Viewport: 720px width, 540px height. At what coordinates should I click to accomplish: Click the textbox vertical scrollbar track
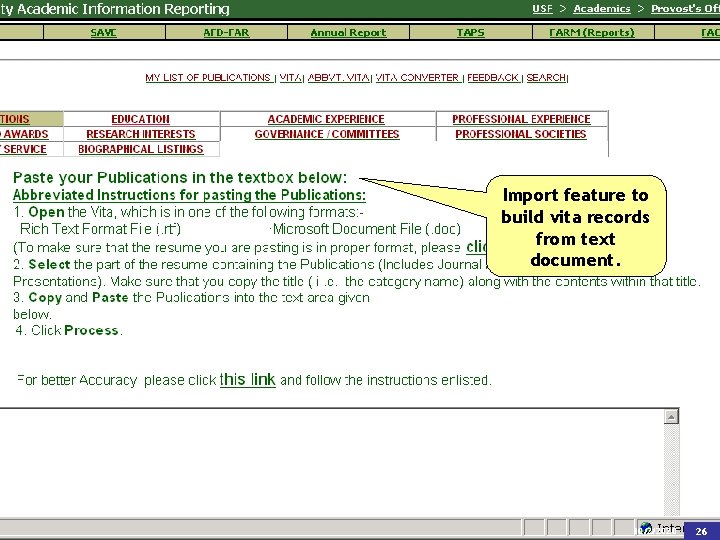point(671,468)
